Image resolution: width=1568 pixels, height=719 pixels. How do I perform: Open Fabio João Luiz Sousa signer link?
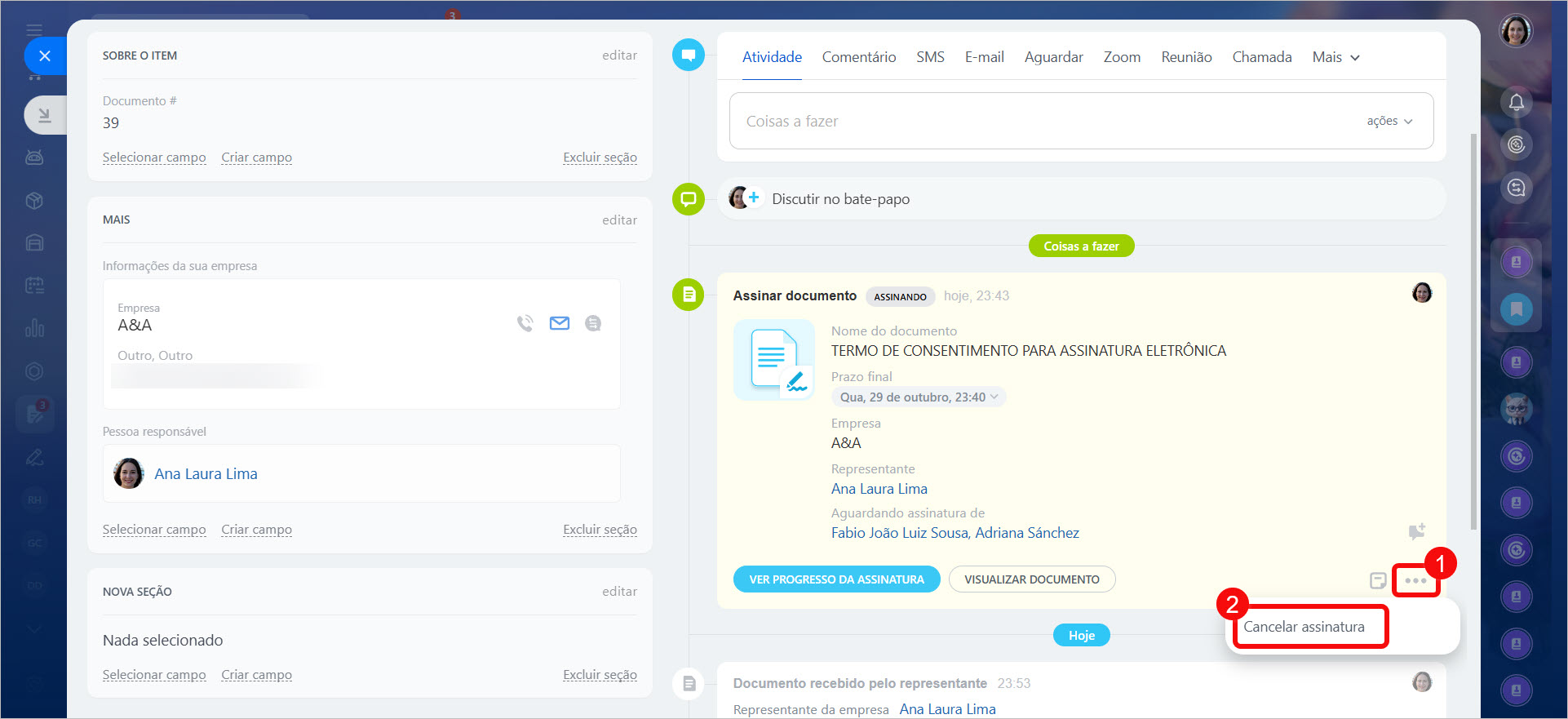click(900, 533)
